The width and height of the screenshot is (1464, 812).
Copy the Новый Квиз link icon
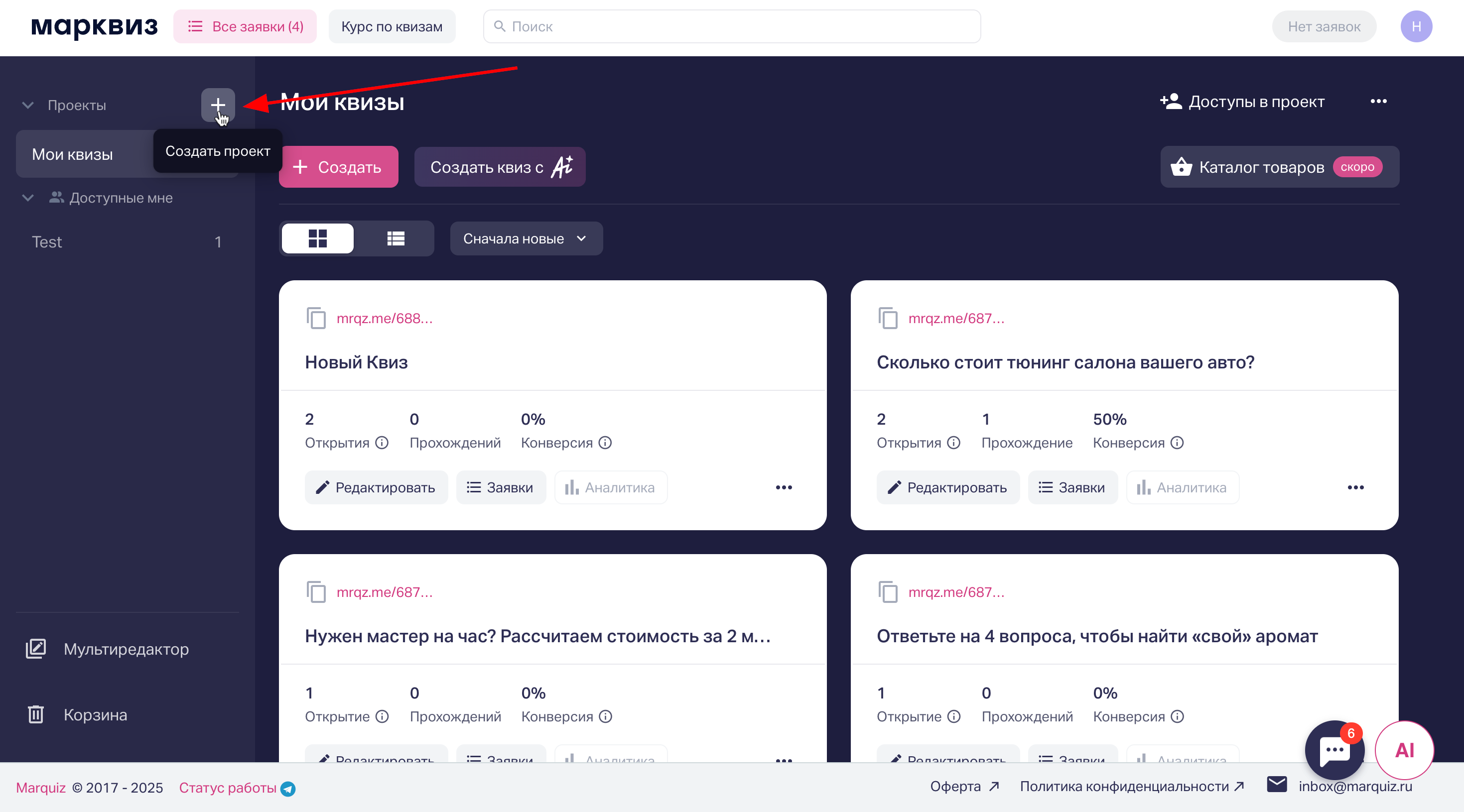click(x=316, y=319)
